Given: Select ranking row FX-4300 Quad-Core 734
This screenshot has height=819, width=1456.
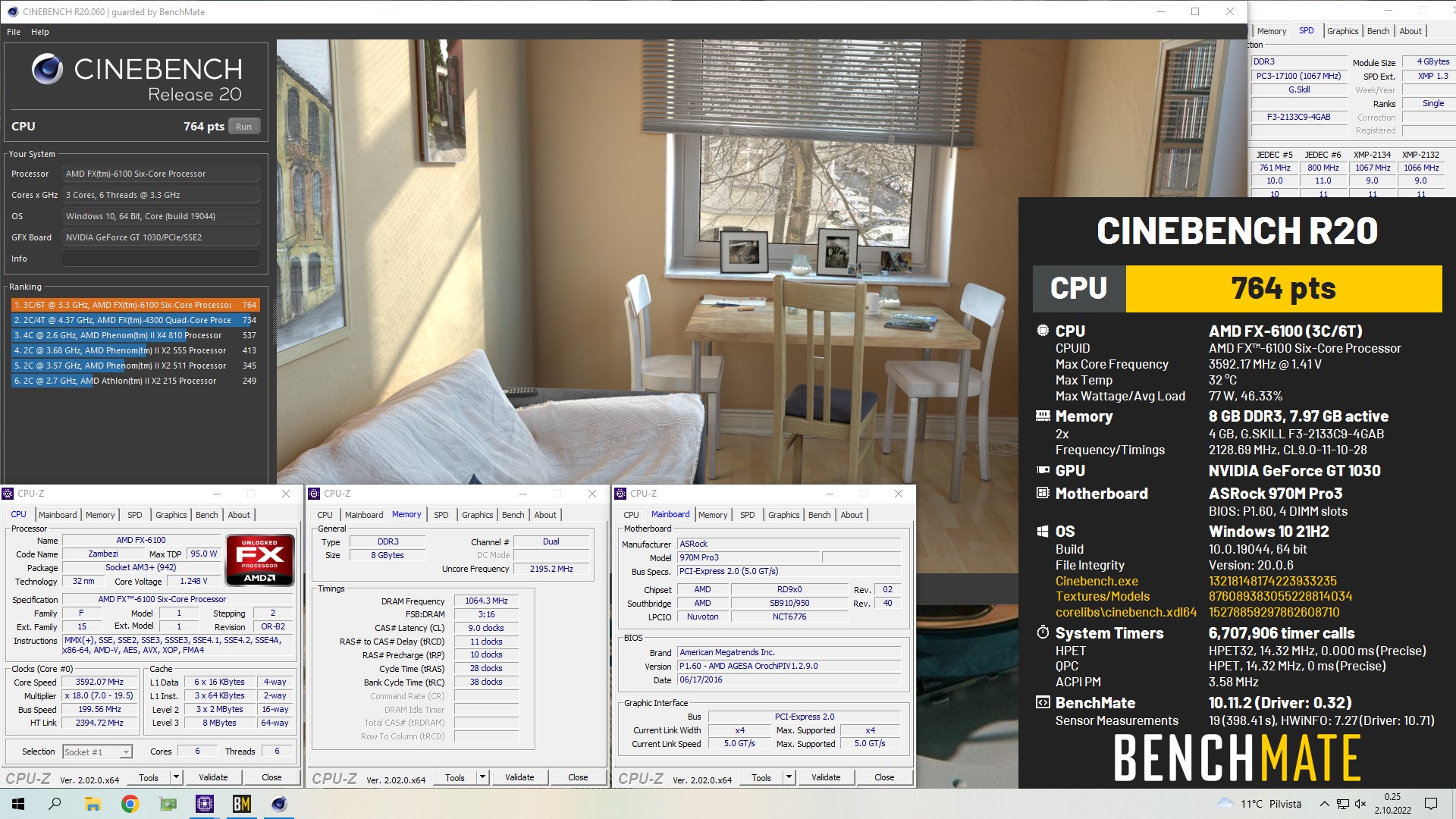Looking at the screenshot, I should [x=136, y=320].
